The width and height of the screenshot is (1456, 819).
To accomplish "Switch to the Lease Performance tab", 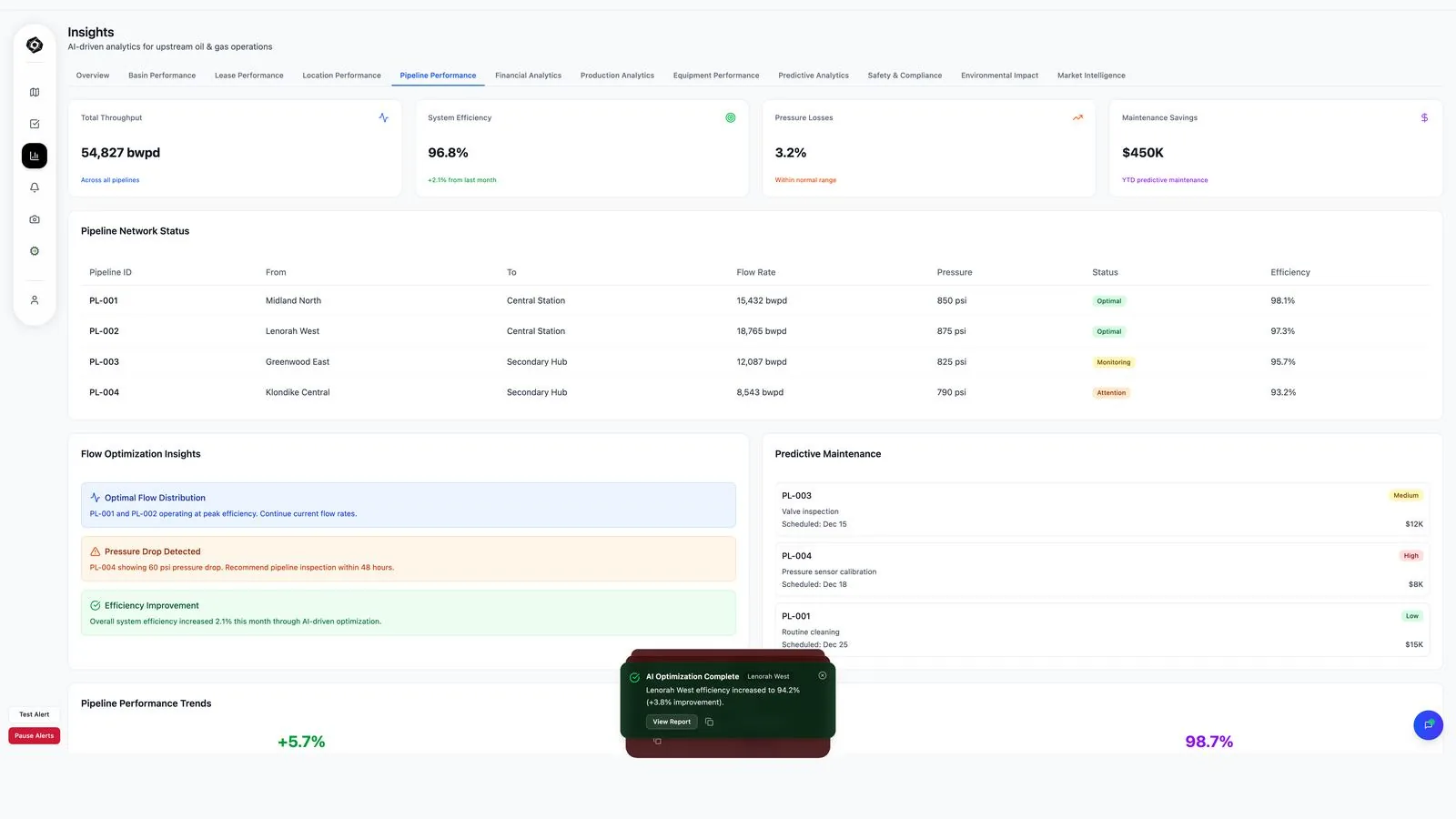I will point(249,76).
